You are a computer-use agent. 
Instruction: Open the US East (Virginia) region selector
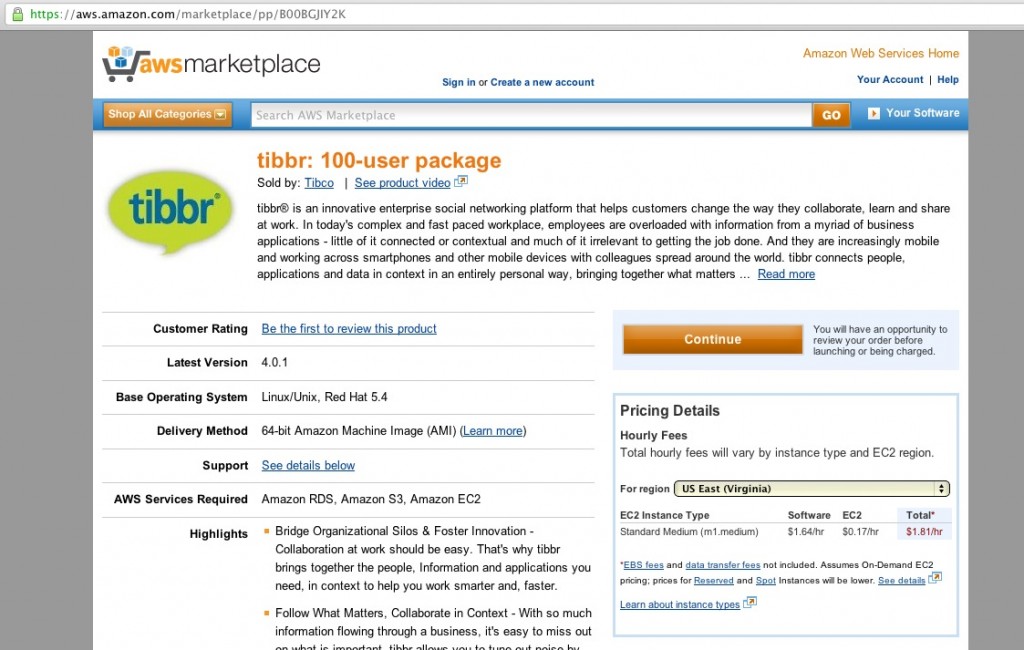tap(812, 489)
